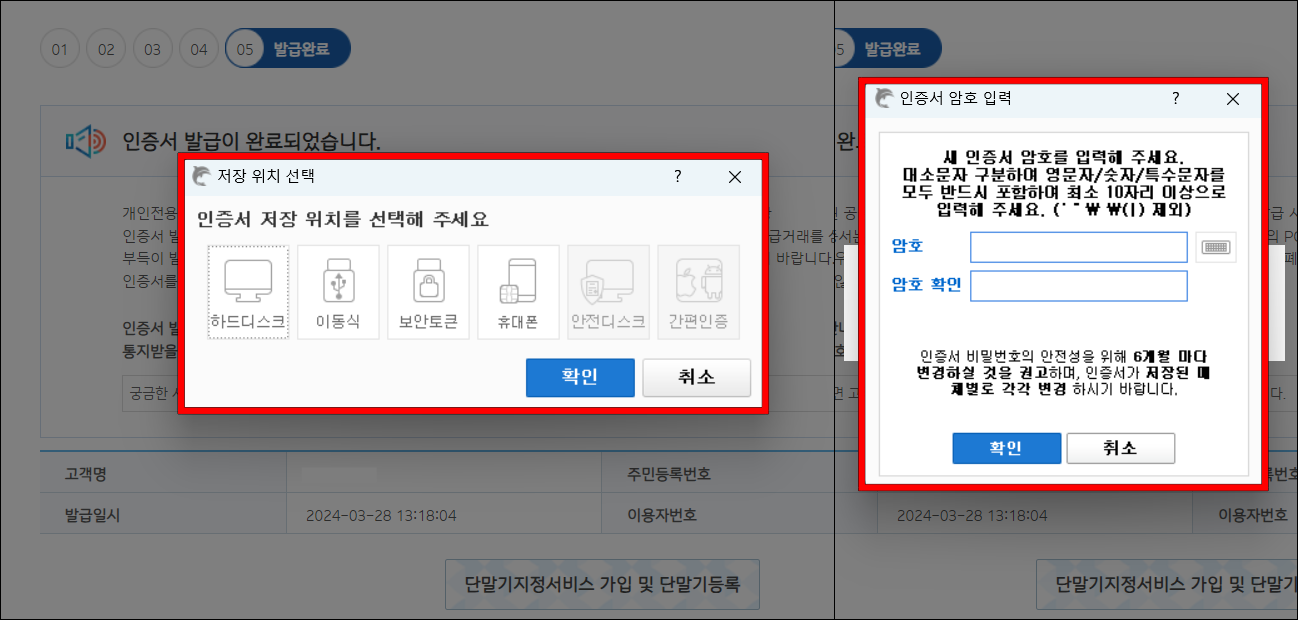Screen dimensions: 1298x620
Task: Click 취소 in the password entry dialog
Action: (1121, 448)
